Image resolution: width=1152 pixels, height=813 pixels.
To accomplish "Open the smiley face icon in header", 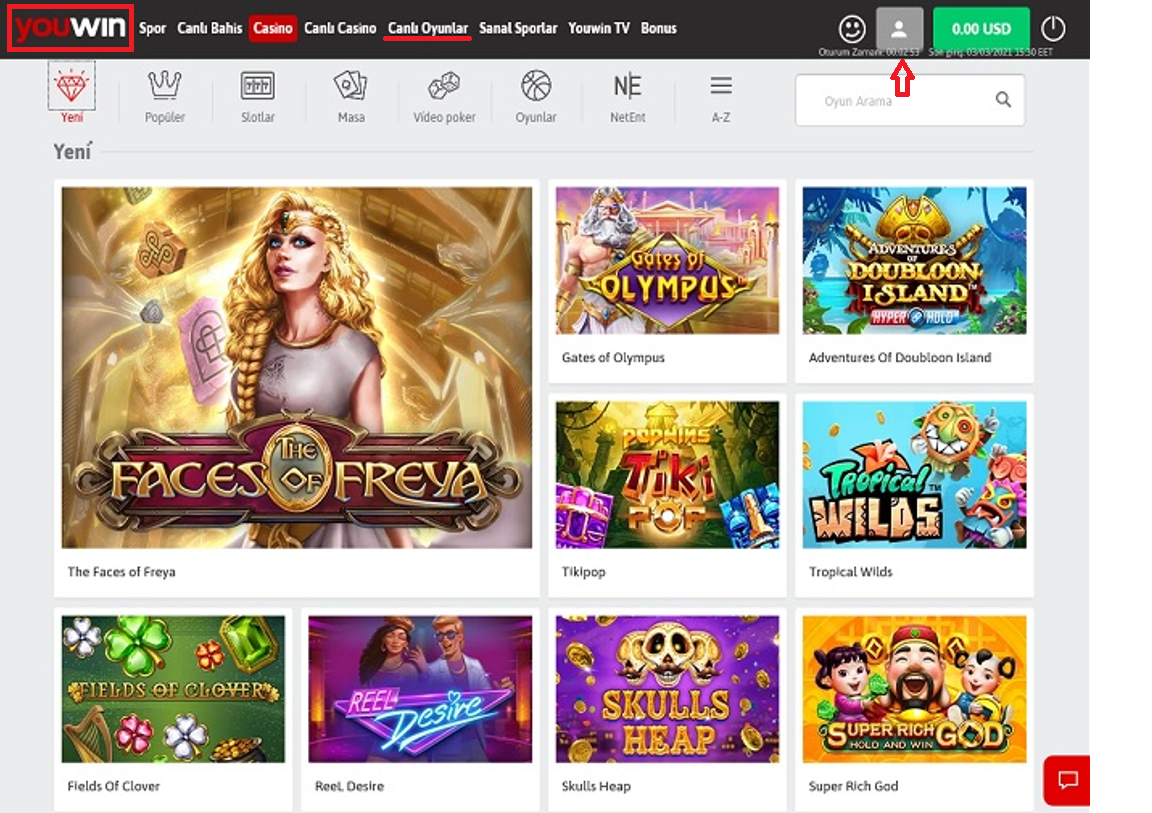I will [x=852, y=29].
